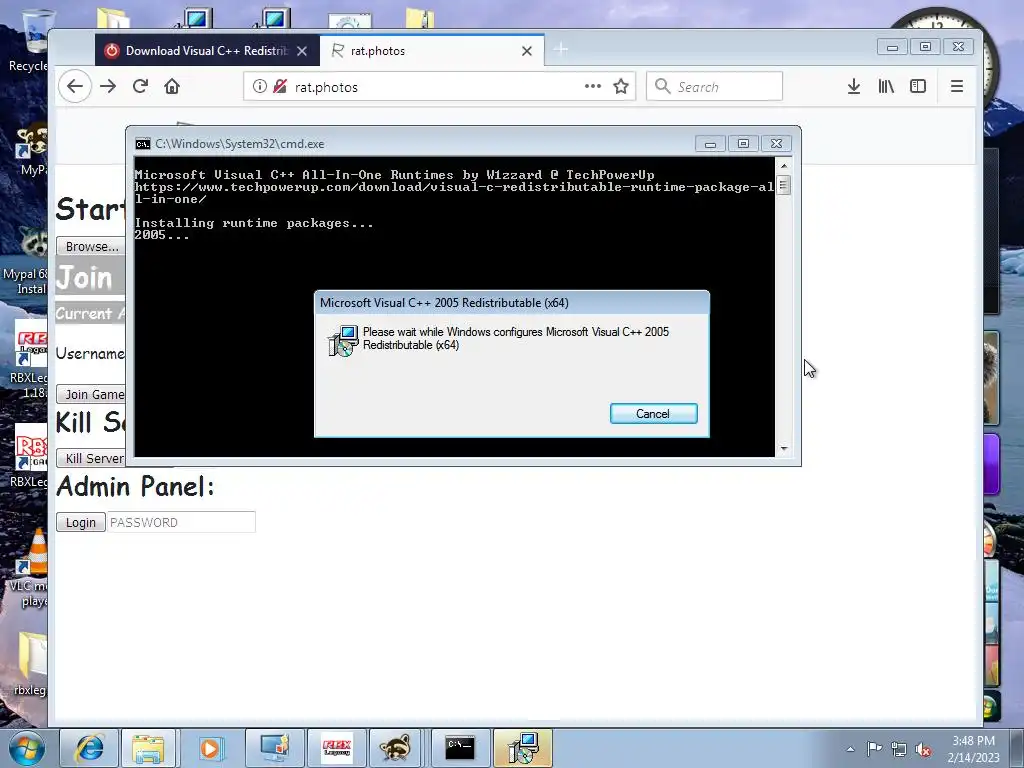Viewport: 1024px width, 768px height.
Task: Focus the PASSWORD input field
Action: [181, 522]
